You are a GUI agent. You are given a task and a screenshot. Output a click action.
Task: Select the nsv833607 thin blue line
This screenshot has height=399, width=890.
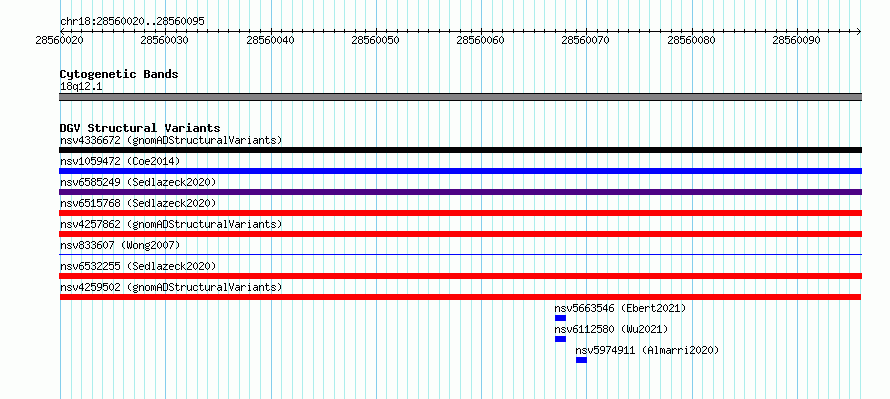[460, 255]
